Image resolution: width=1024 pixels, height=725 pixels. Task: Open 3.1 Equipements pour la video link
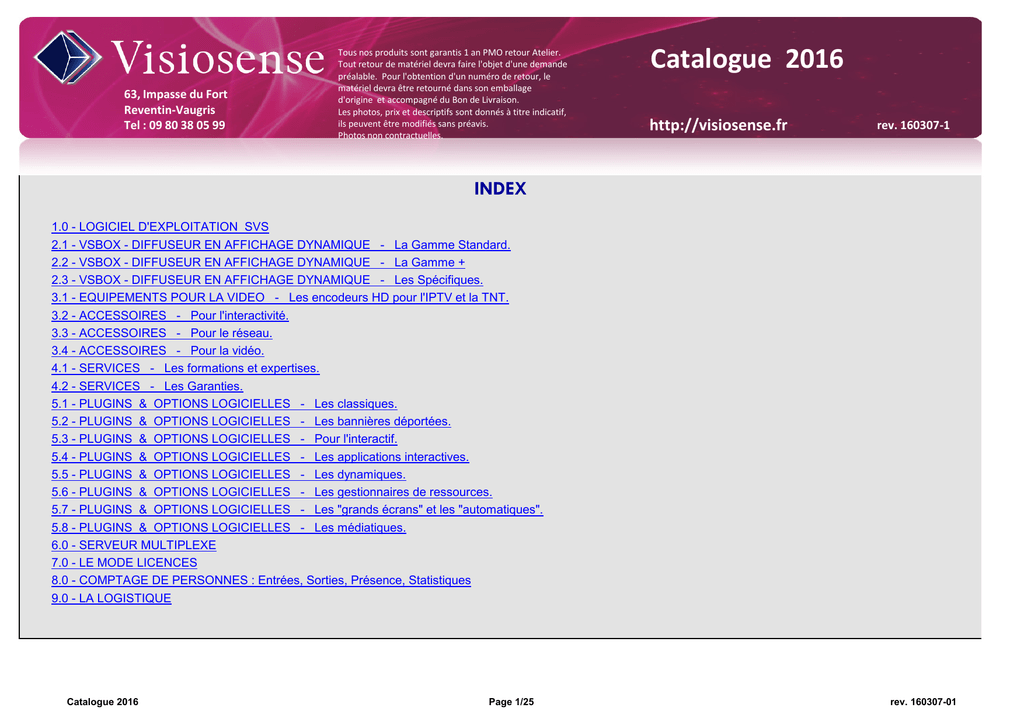click(280, 298)
